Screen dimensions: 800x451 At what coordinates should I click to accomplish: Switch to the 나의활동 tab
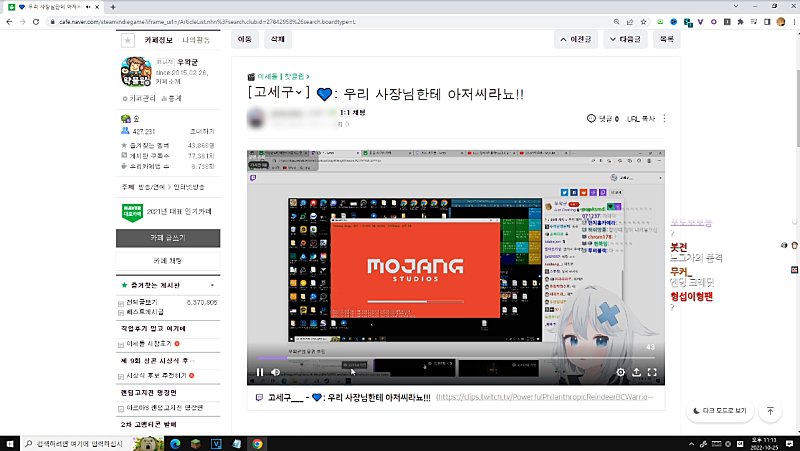click(x=198, y=40)
